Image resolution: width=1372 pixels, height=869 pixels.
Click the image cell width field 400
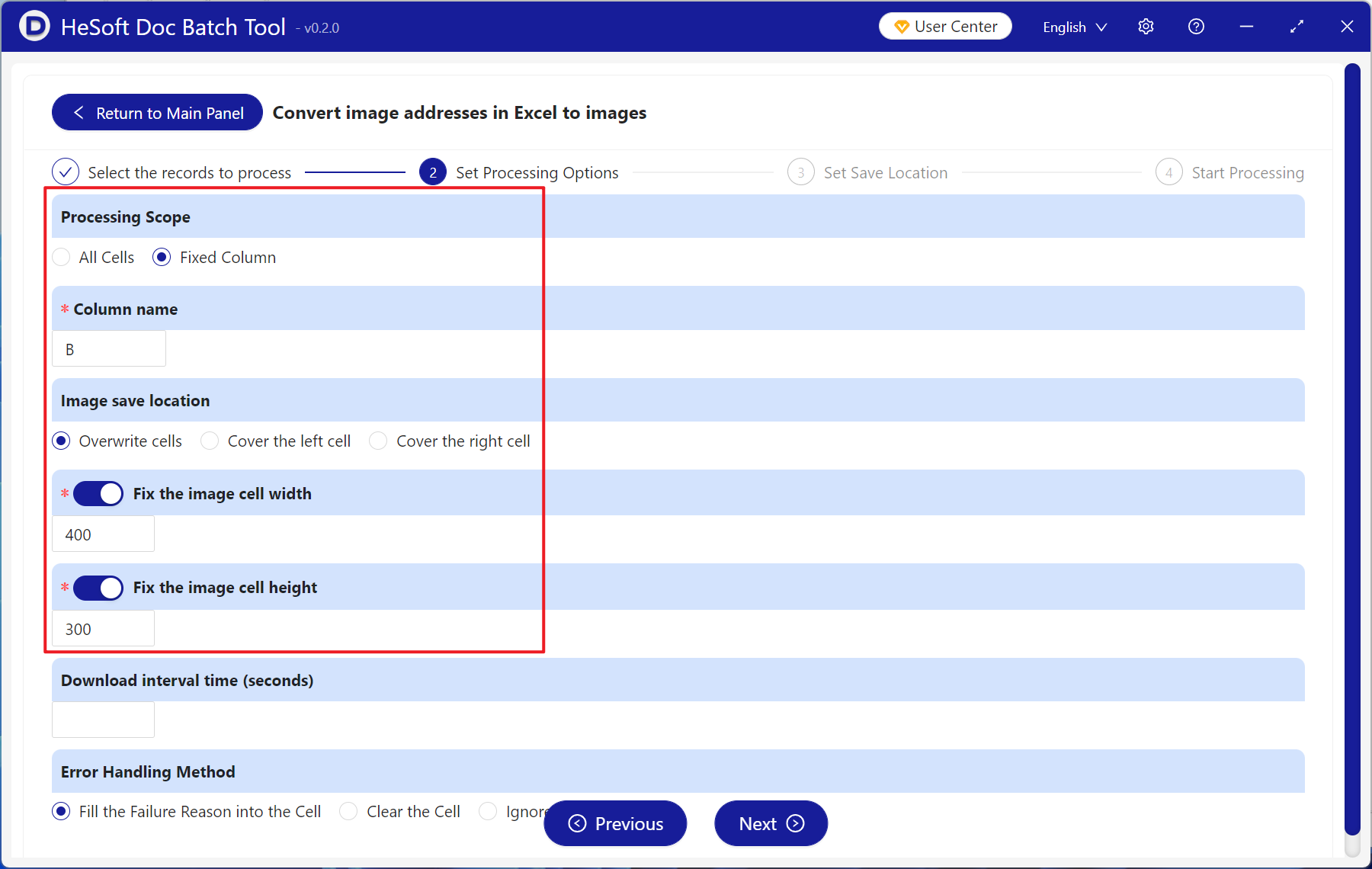tap(103, 534)
